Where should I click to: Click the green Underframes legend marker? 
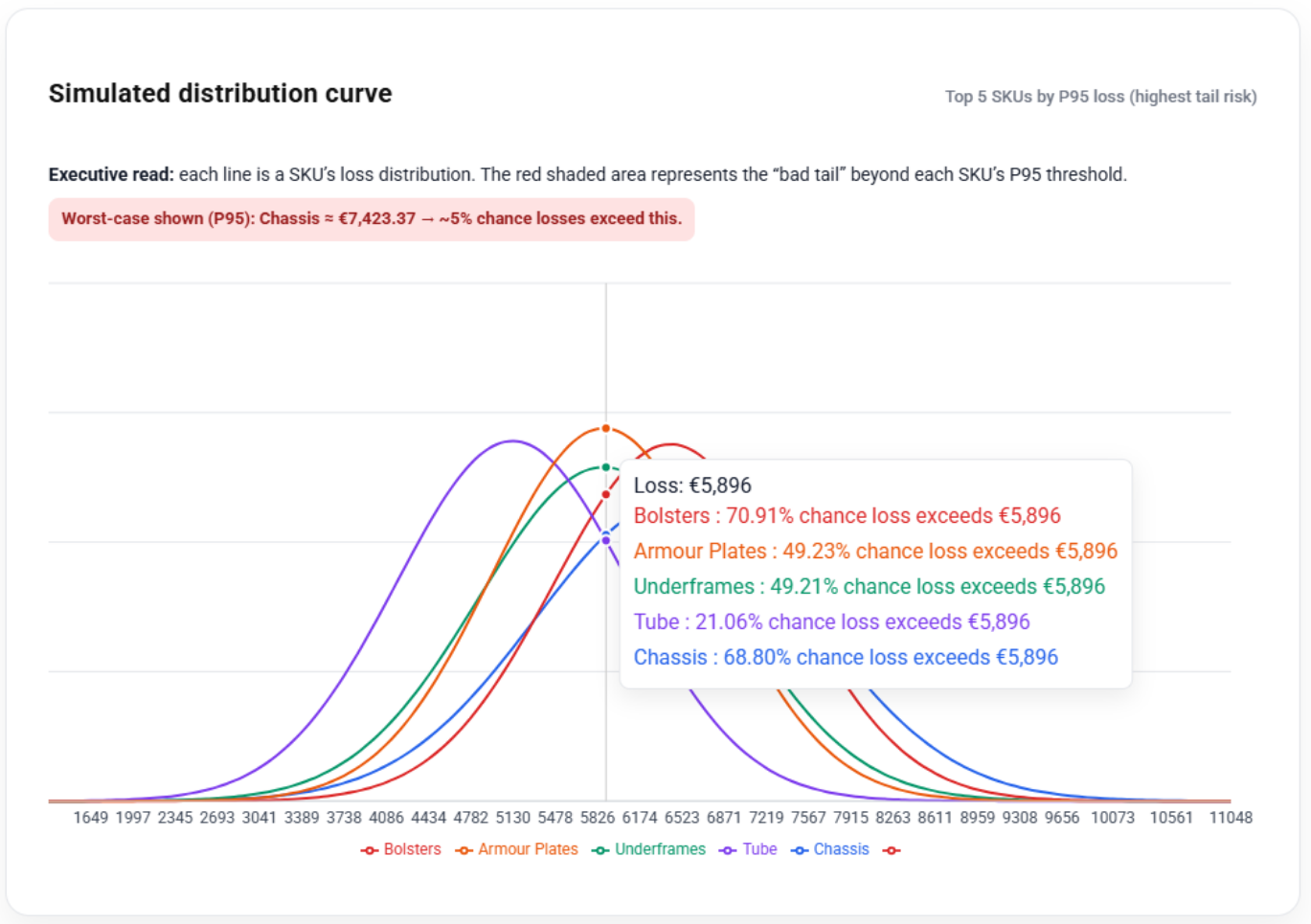pos(600,850)
